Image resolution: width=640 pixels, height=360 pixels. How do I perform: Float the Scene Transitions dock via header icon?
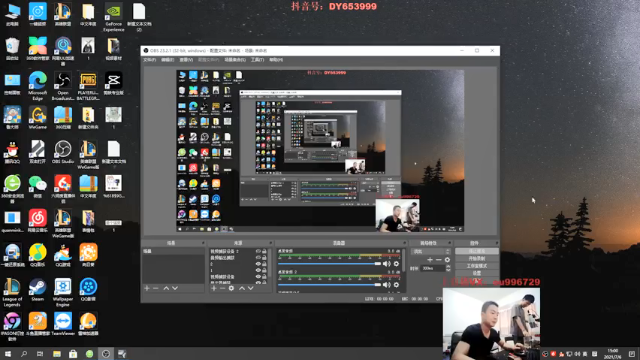click(x=449, y=243)
